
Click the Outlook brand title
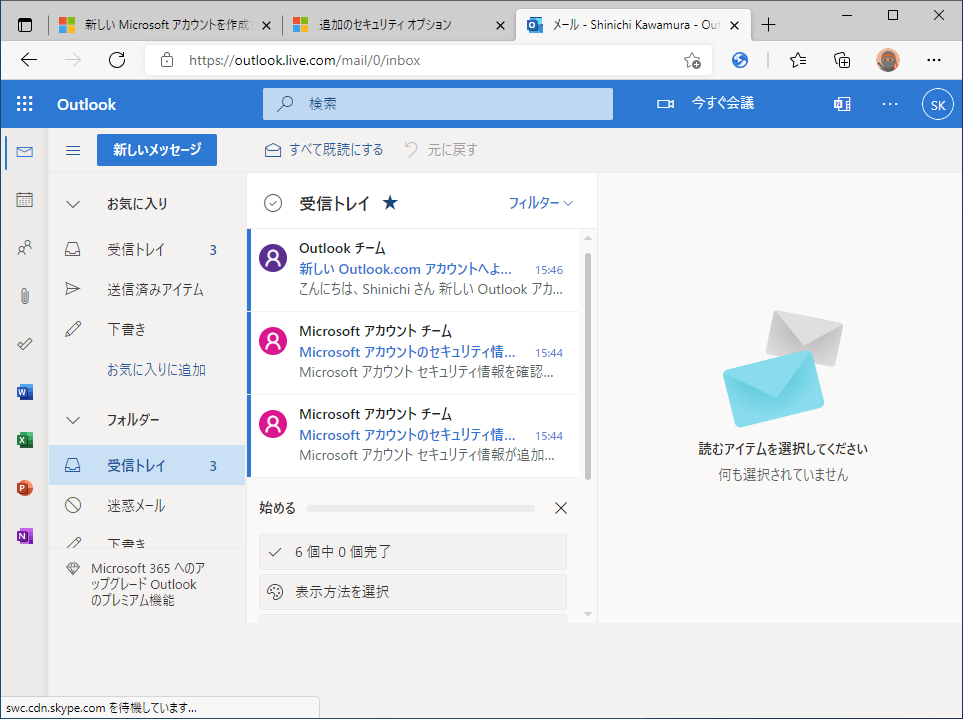pos(87,104)
